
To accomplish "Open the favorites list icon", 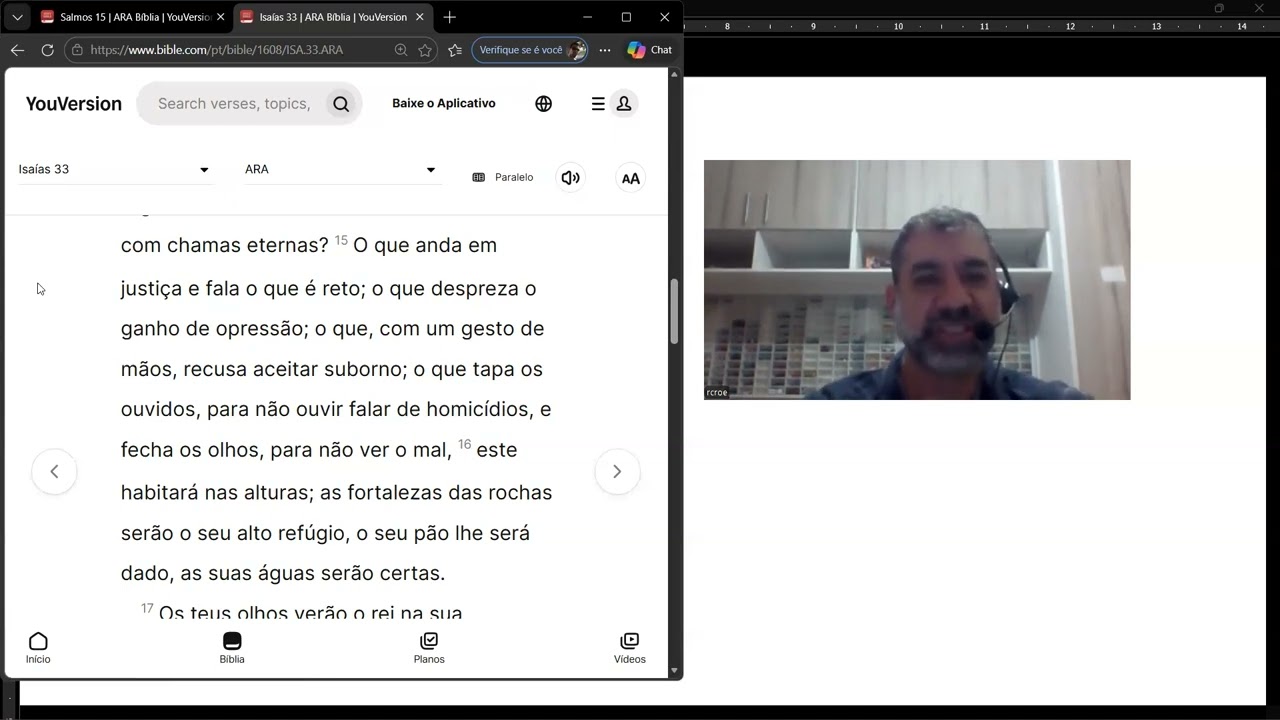I will [x=455, y=50].
